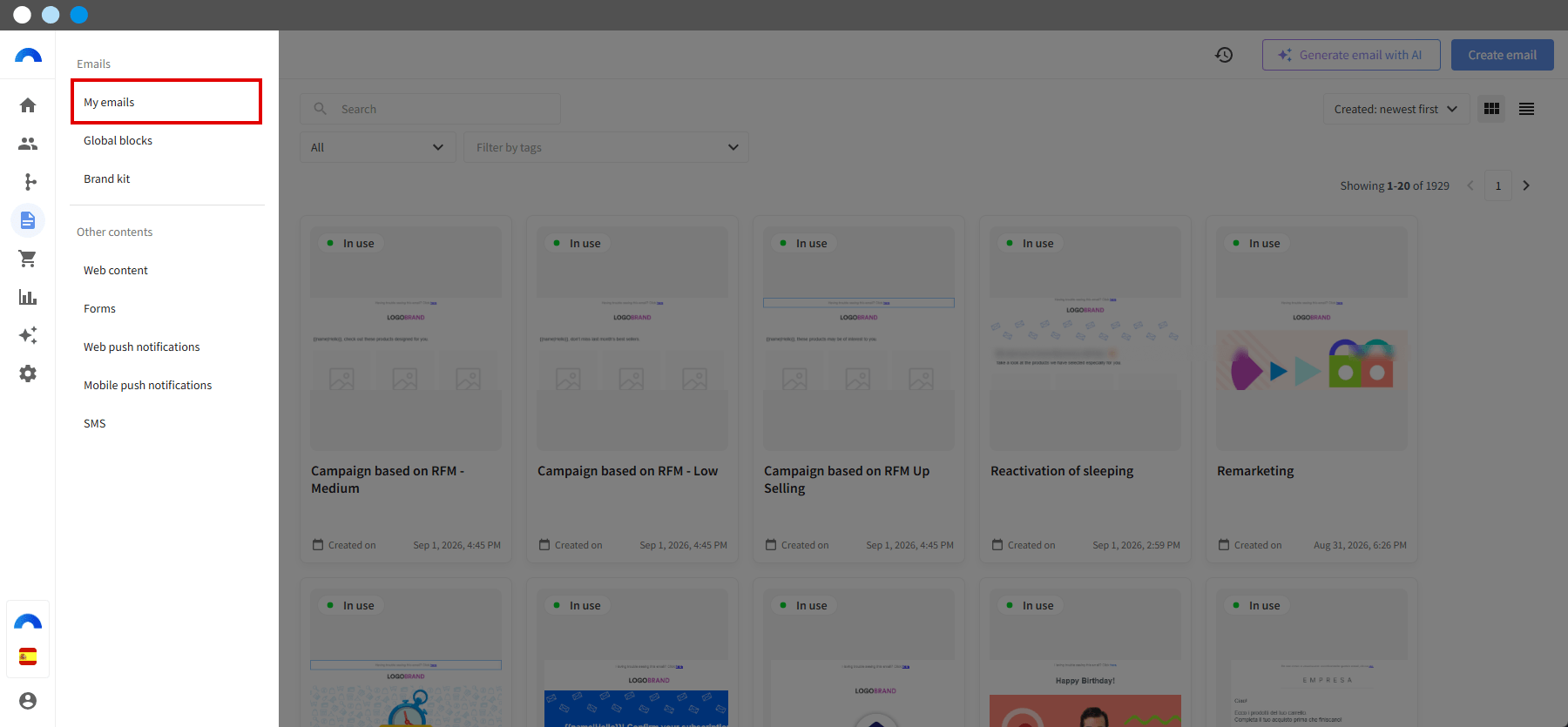Go to the next results page
This screenshot has width=1568, height=727.
(x=1526, y=185)
